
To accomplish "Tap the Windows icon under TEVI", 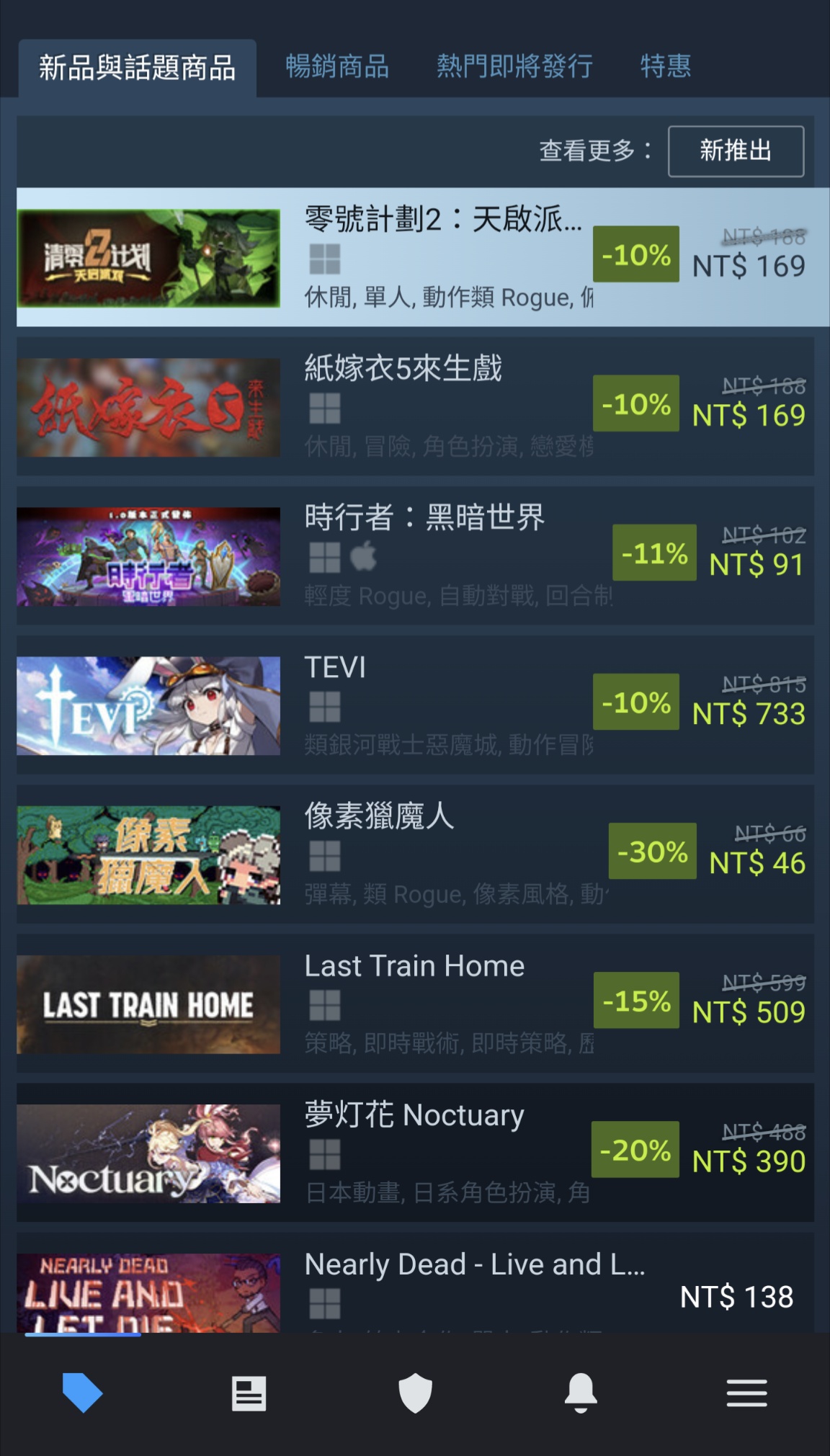I will pos(325,707).
